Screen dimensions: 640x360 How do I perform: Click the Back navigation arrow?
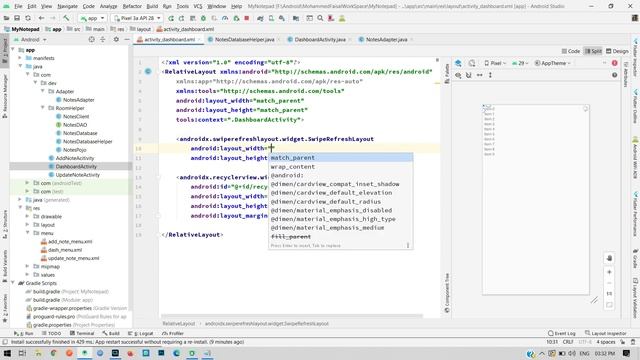point(41,18)
